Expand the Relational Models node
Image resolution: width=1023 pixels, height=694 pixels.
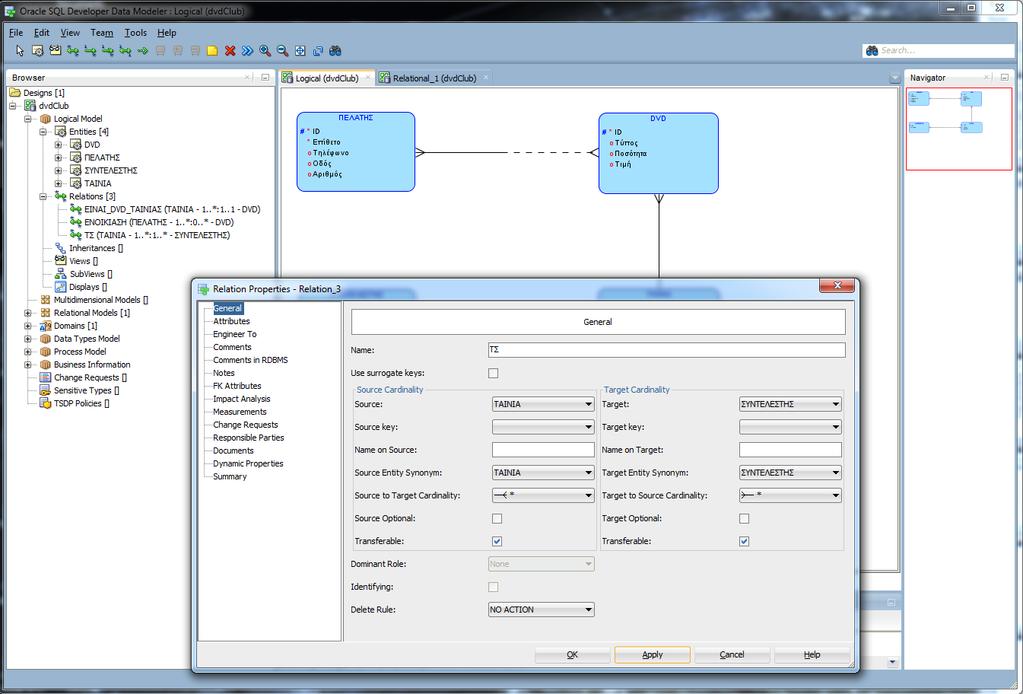27,313
